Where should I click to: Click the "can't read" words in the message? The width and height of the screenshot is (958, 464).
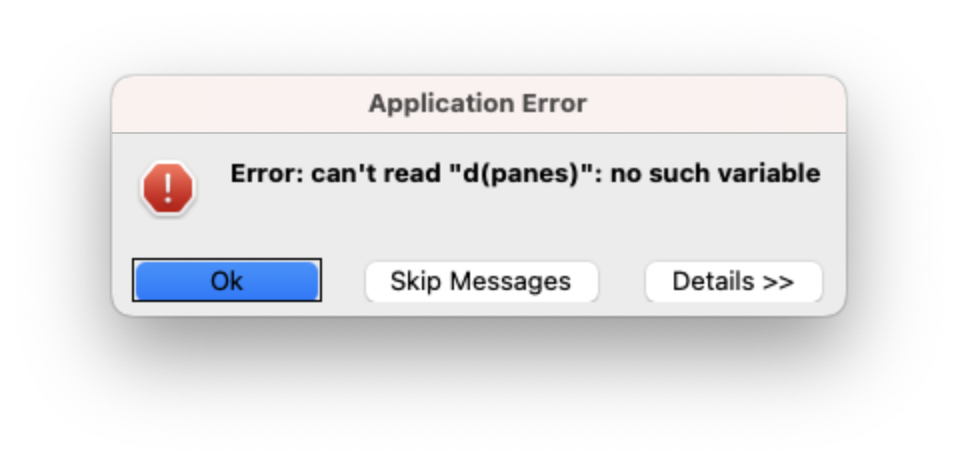pos(376,174)
